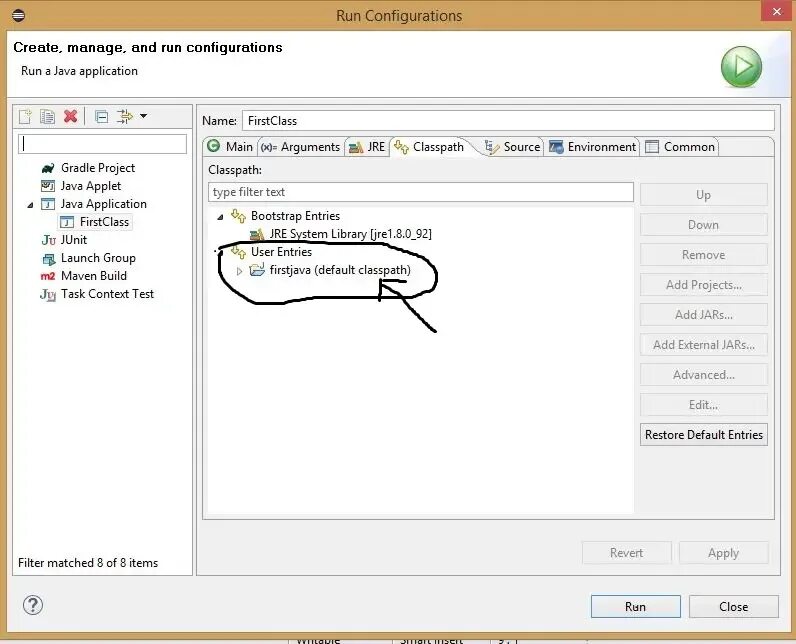The width and height of the screenshot is (796, 644).
Task: Click the classpath type filter text field
Action: (421, 192)
